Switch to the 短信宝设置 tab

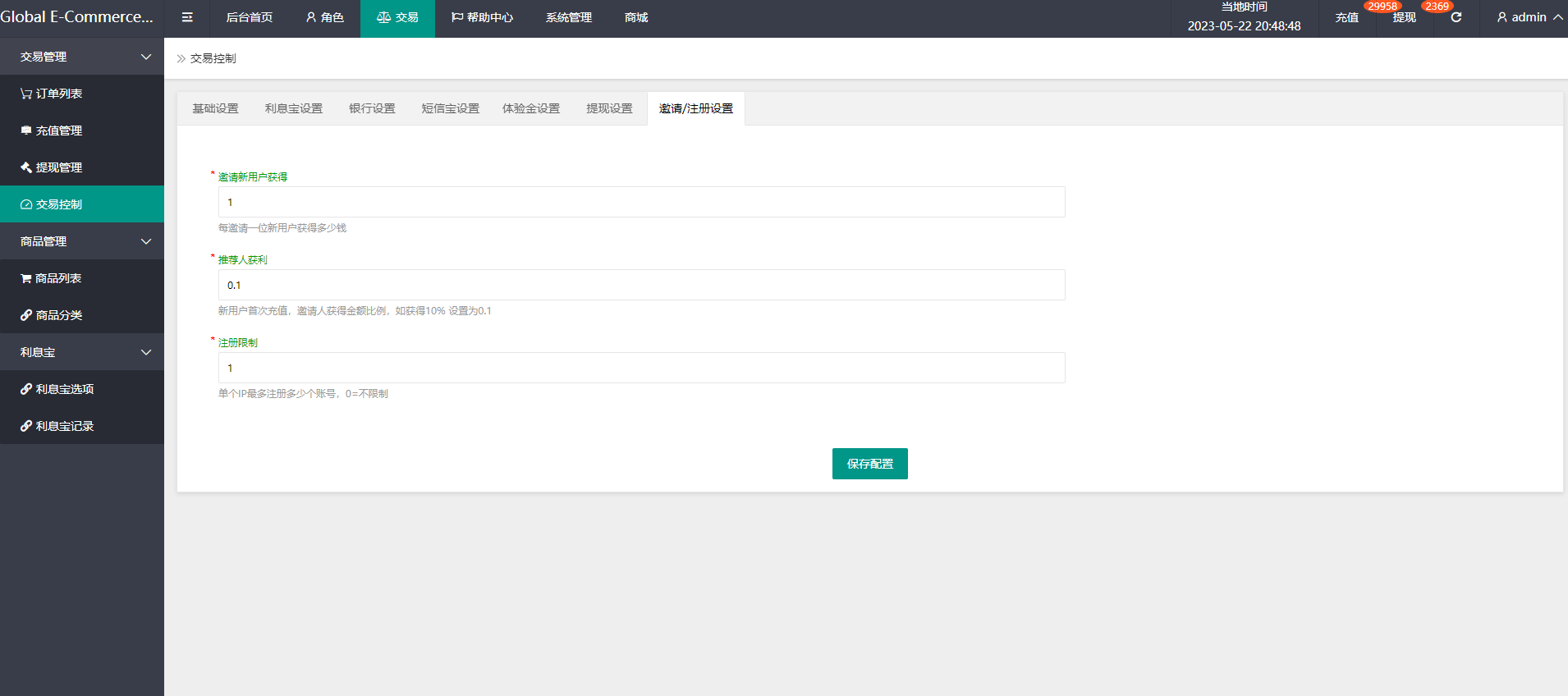[450, 108]
